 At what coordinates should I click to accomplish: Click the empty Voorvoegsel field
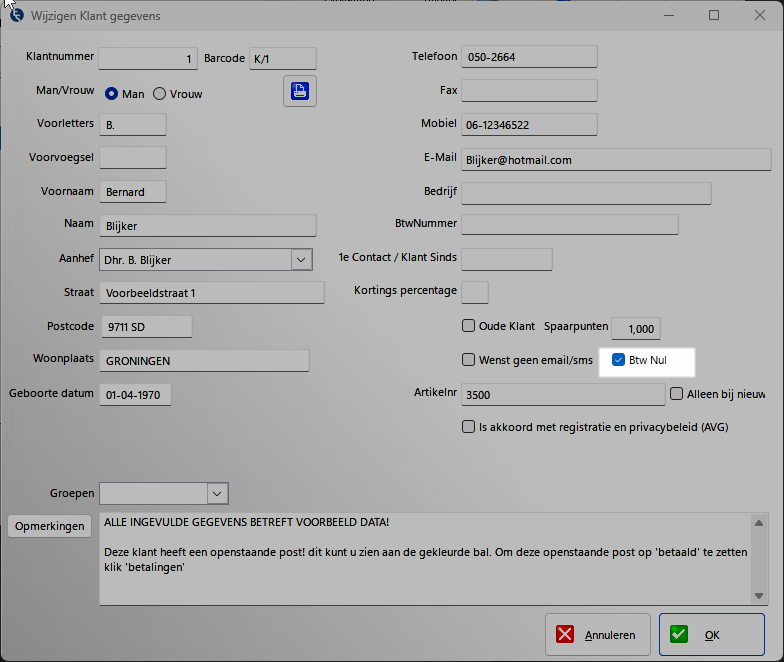[x=133, y=158]
